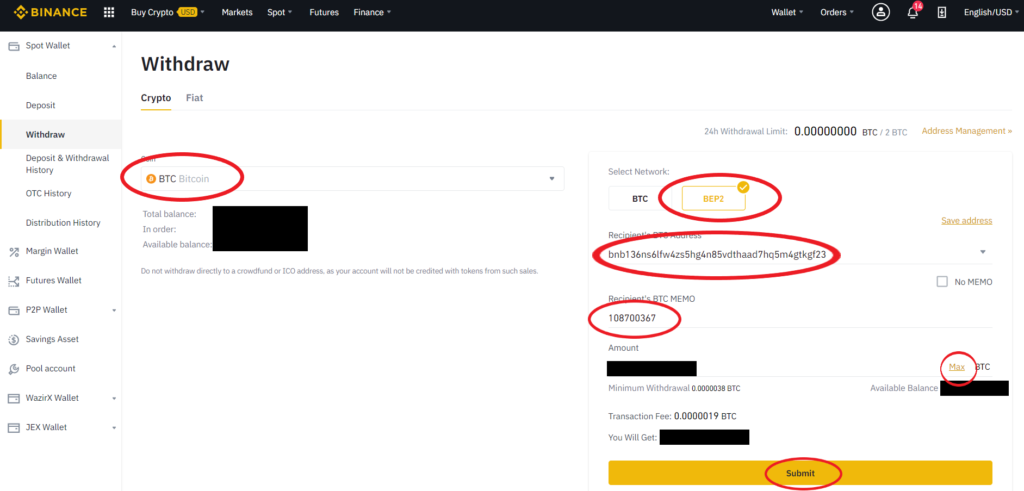This screenshot has height=491, width=1024.
Task: Open OTC History in the sidebar
Action: coord(48,193)
